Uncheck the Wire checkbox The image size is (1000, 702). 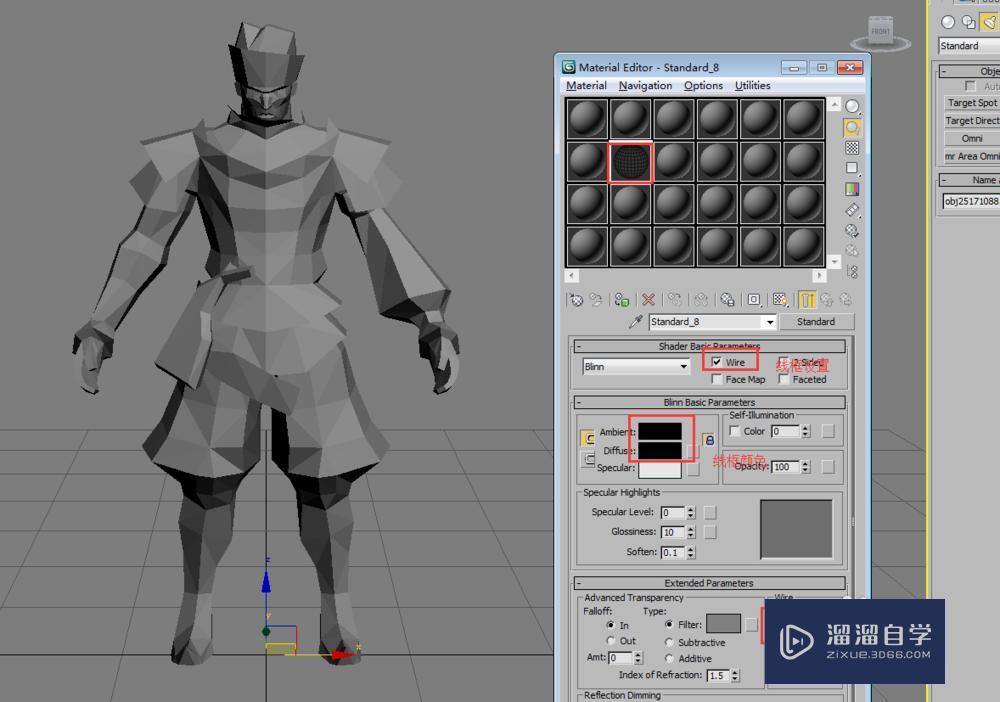[717, 362]
